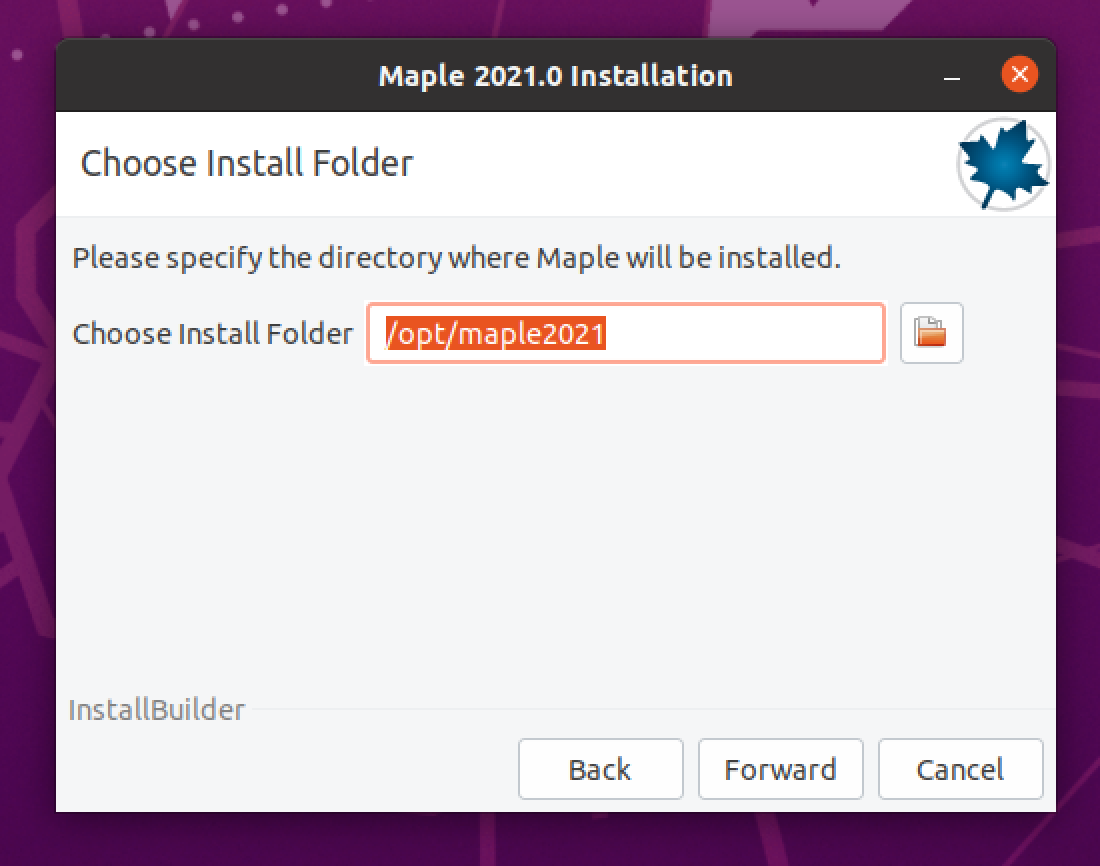Click the white header strip between heading and logo
Screen dimensions: 1100x866
680,163
